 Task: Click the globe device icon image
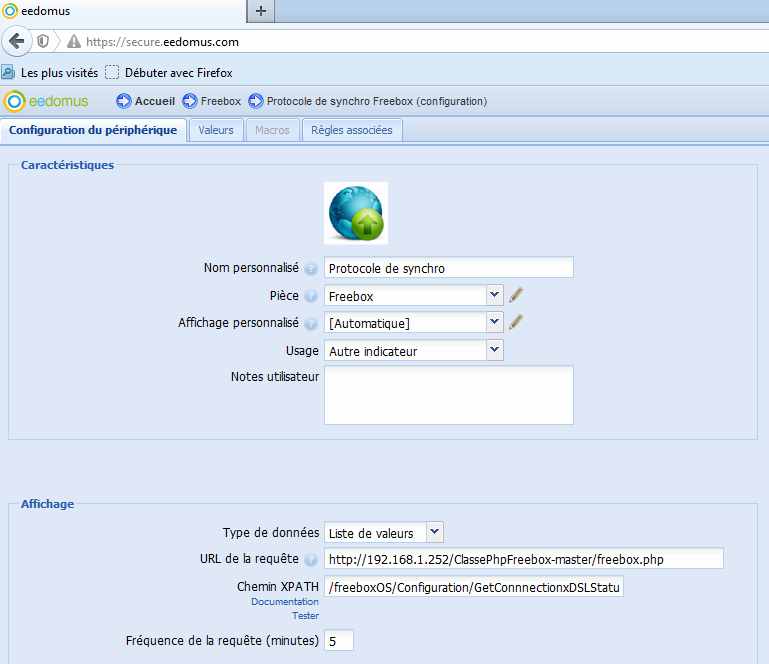click(x=356, y=213)
